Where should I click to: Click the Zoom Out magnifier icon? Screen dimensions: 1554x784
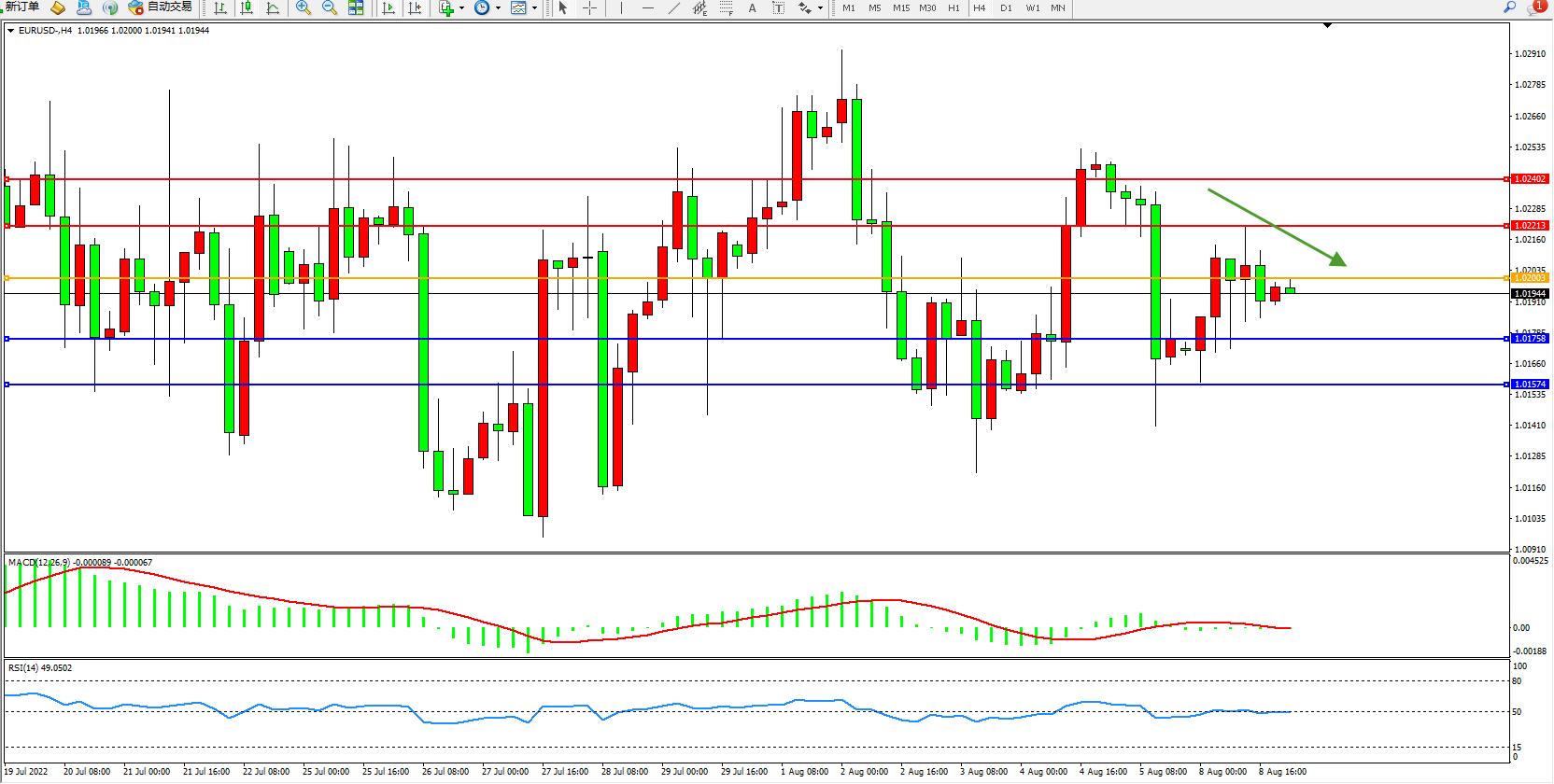click(x=330, y=7)
